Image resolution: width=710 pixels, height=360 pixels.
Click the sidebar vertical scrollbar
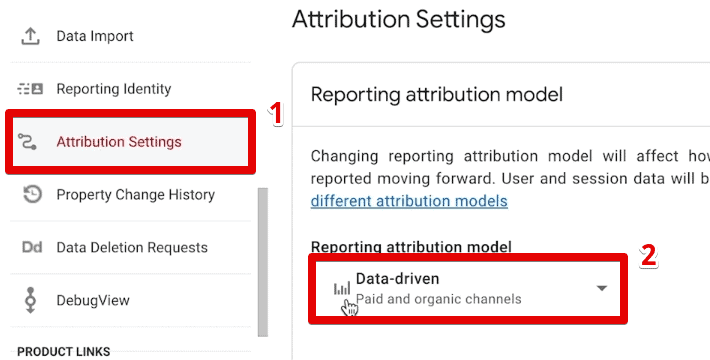(x=263, y=262)
